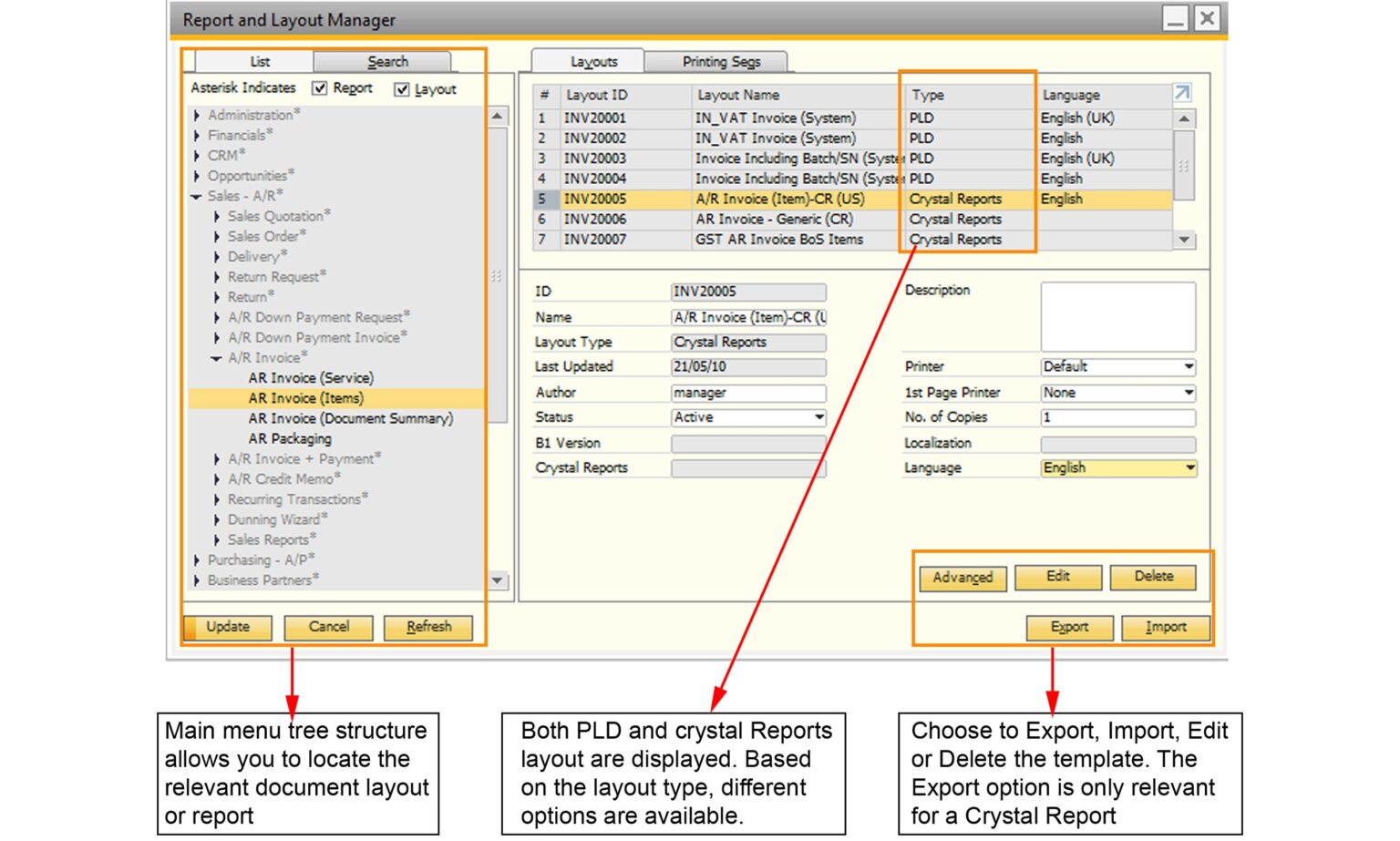
Task: Select the Layouts tab
Action: tap(589, 62)
